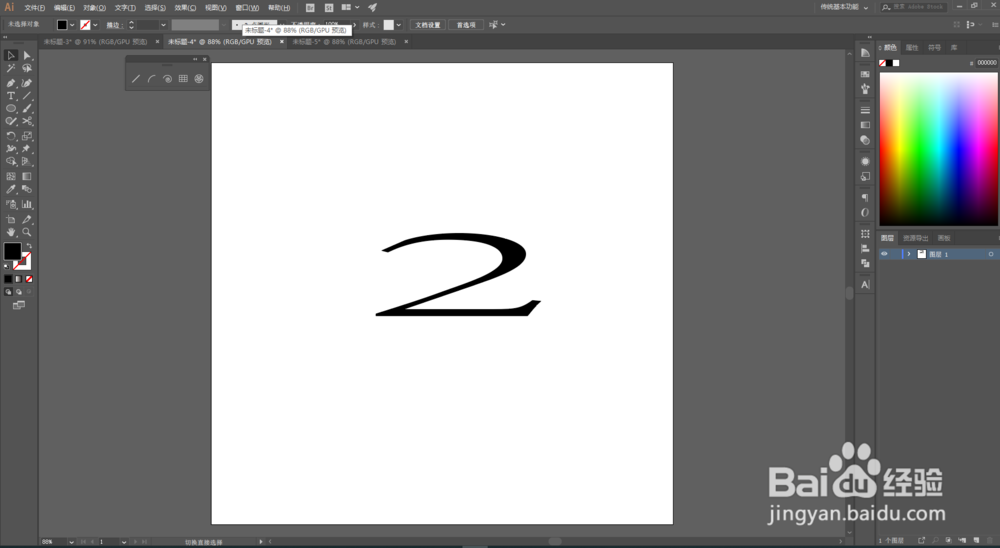Open the Stroke panel icon in dock
The width and height of the screenshot is (1000, 548).
click(865, 110)
